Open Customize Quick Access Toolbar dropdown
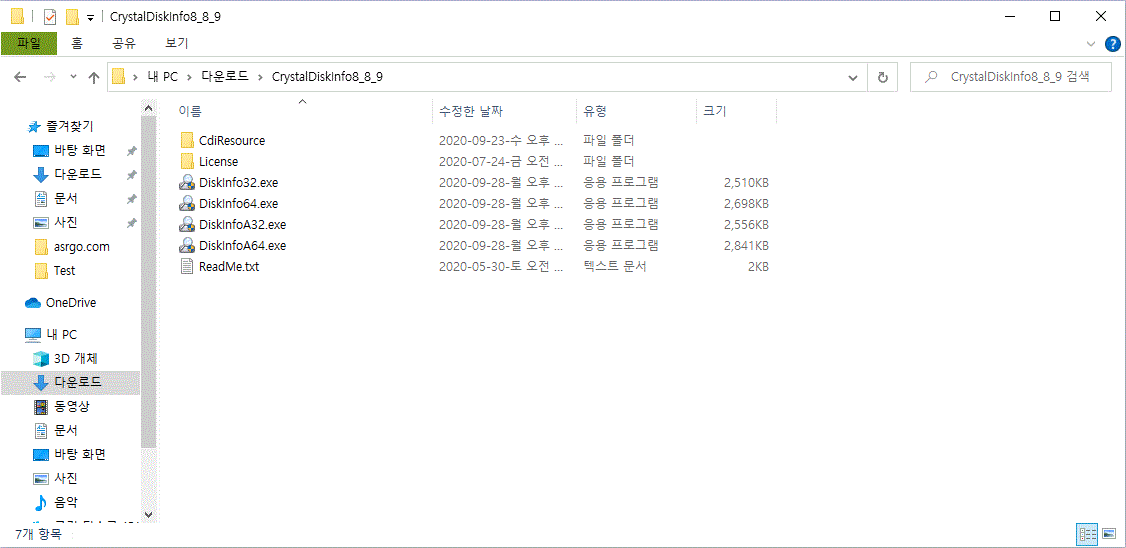Image resolution: width=1126 pixels, height=548 pixels. pos(90,17)
